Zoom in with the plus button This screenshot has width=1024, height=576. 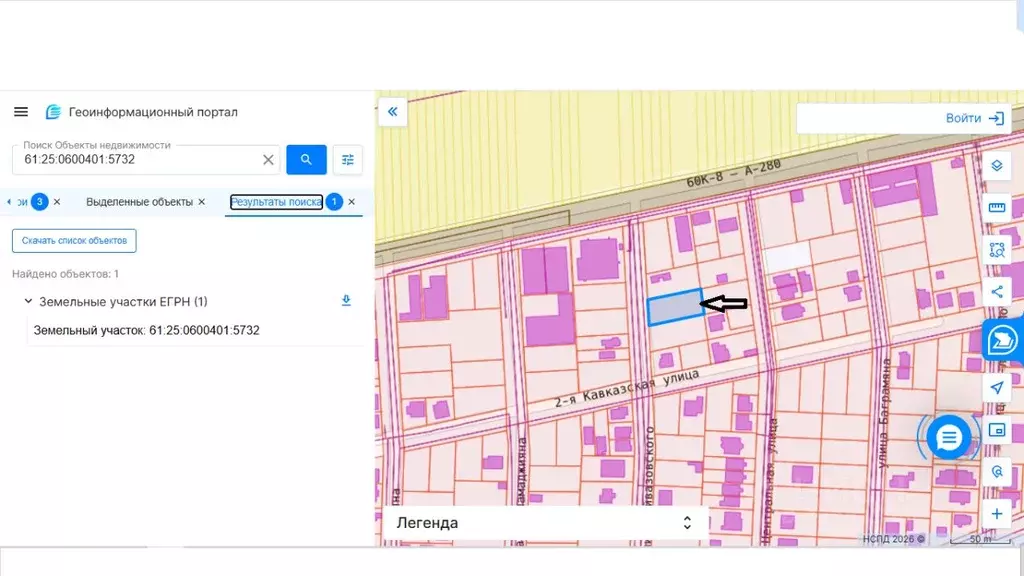(996, 514)
